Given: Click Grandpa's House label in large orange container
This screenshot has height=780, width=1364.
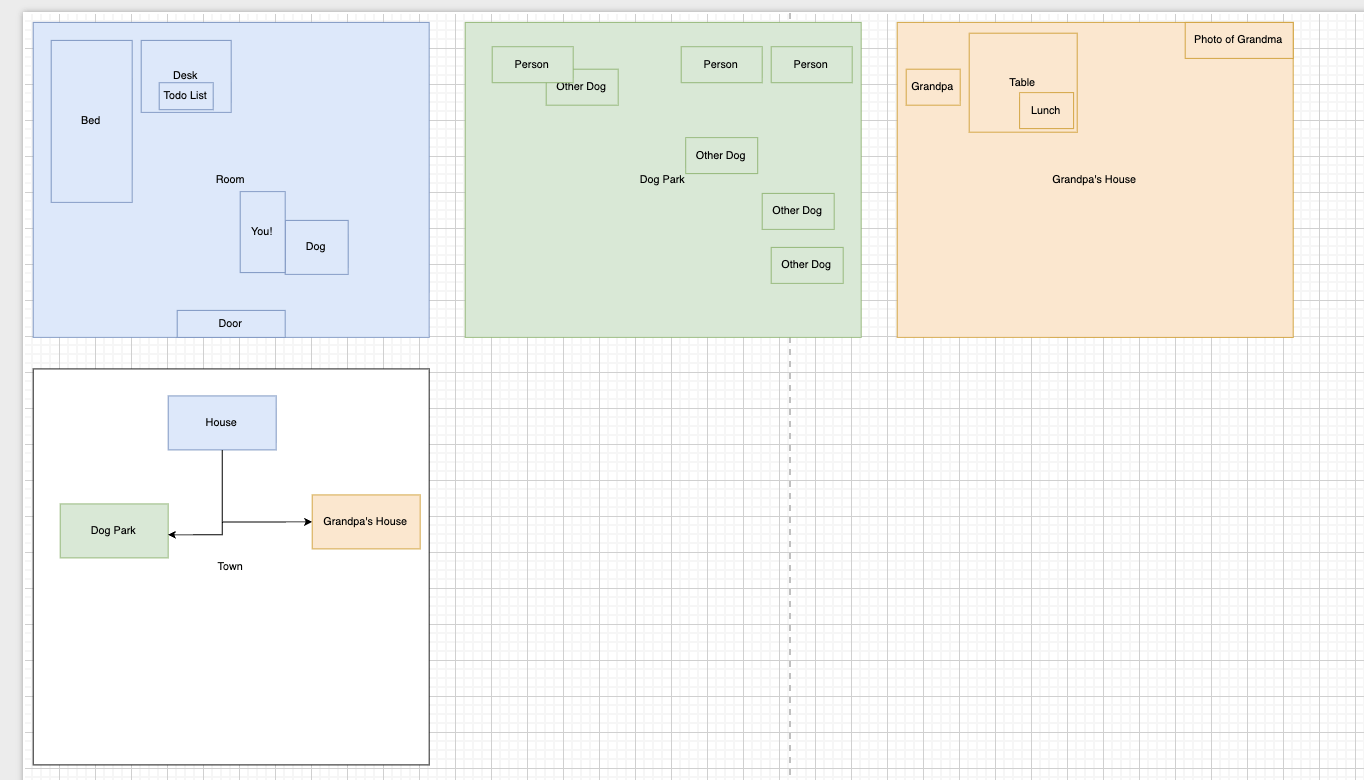Looking at the screenshot, I should [1094, 180].
